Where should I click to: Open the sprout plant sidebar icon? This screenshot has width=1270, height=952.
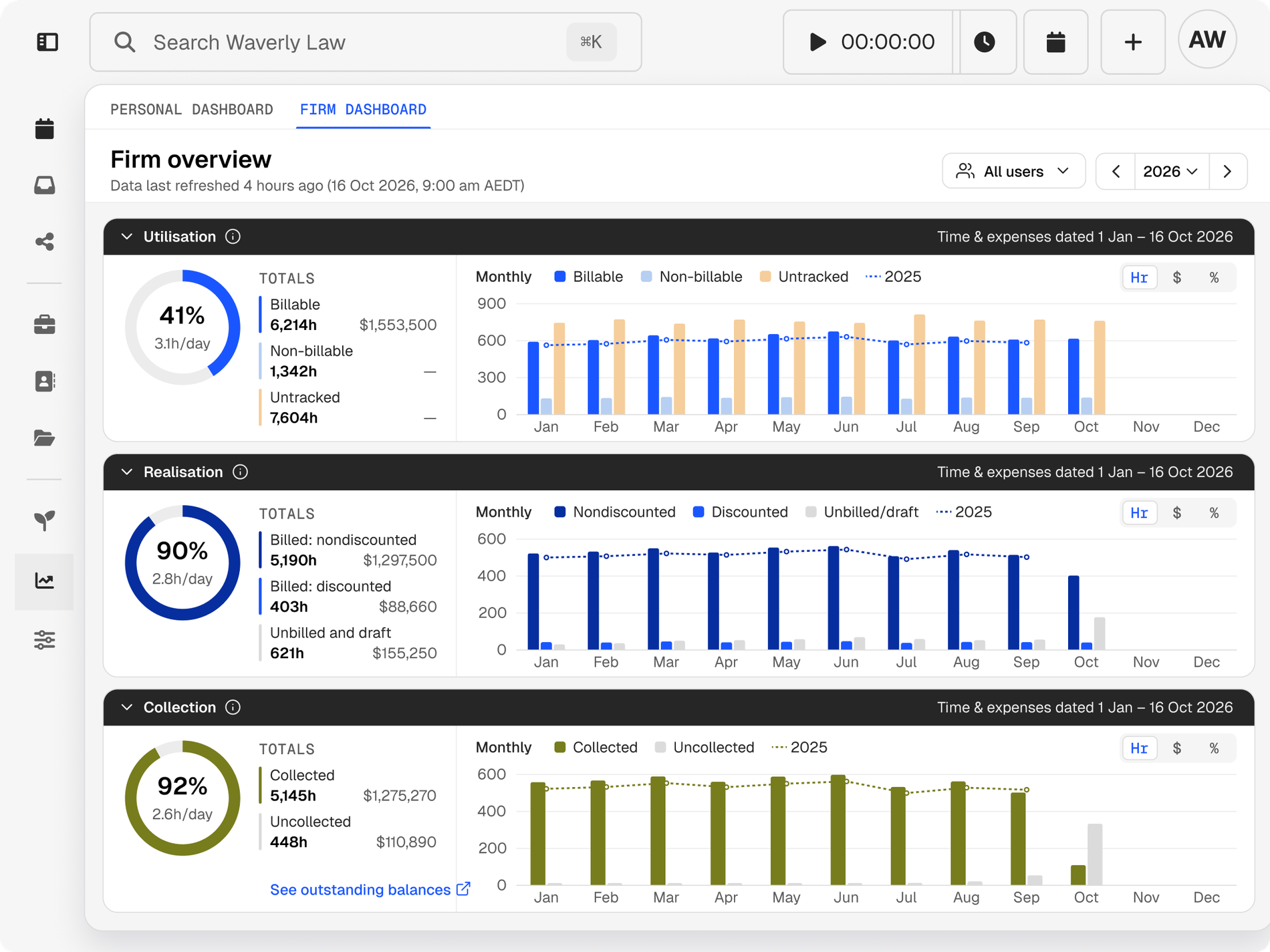click(x=45, y=520)
